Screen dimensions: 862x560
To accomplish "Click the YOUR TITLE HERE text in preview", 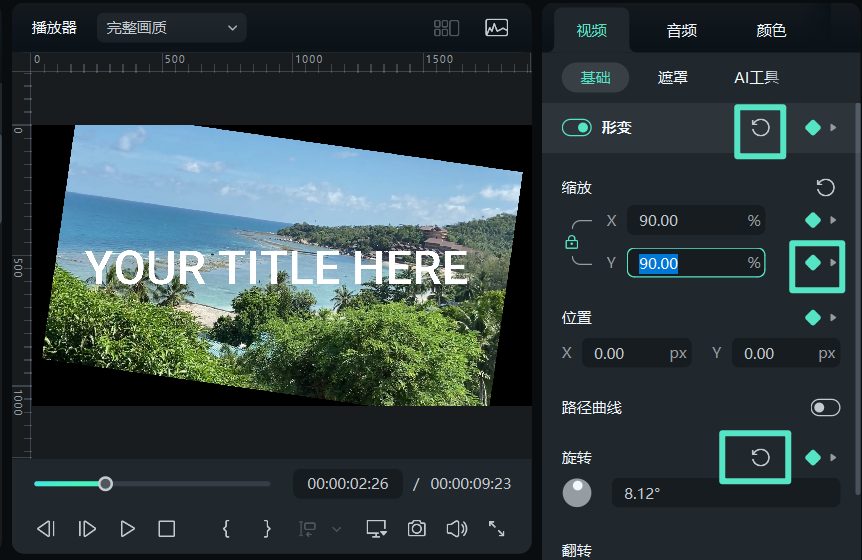I will (x=277, y=268).
